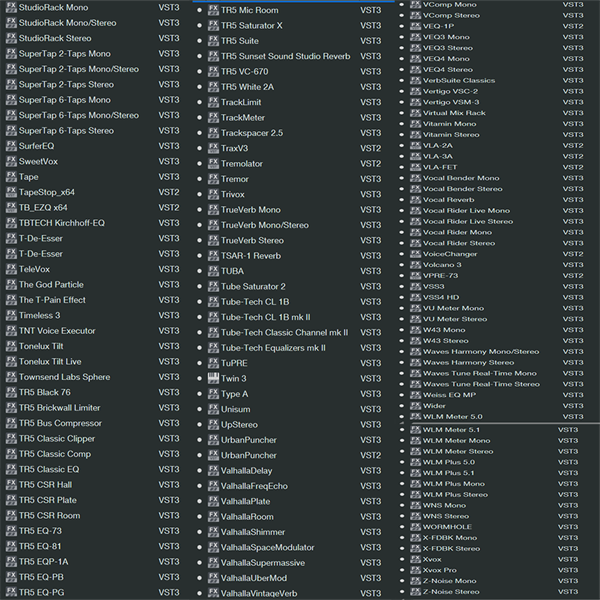Click the FX icon beside Vocal Reverb

click(x=416, y=200)
